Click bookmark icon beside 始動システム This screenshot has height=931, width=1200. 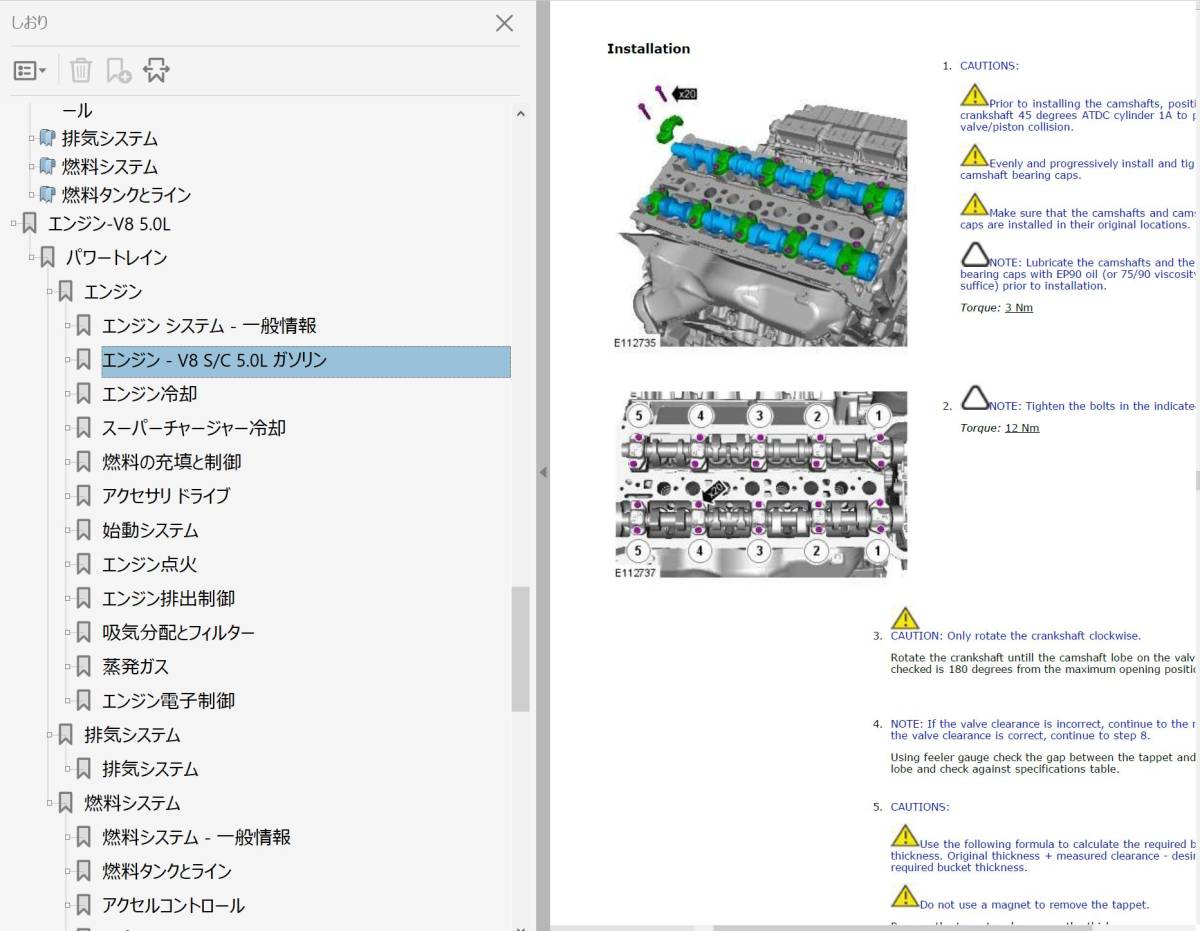[84, 530]
